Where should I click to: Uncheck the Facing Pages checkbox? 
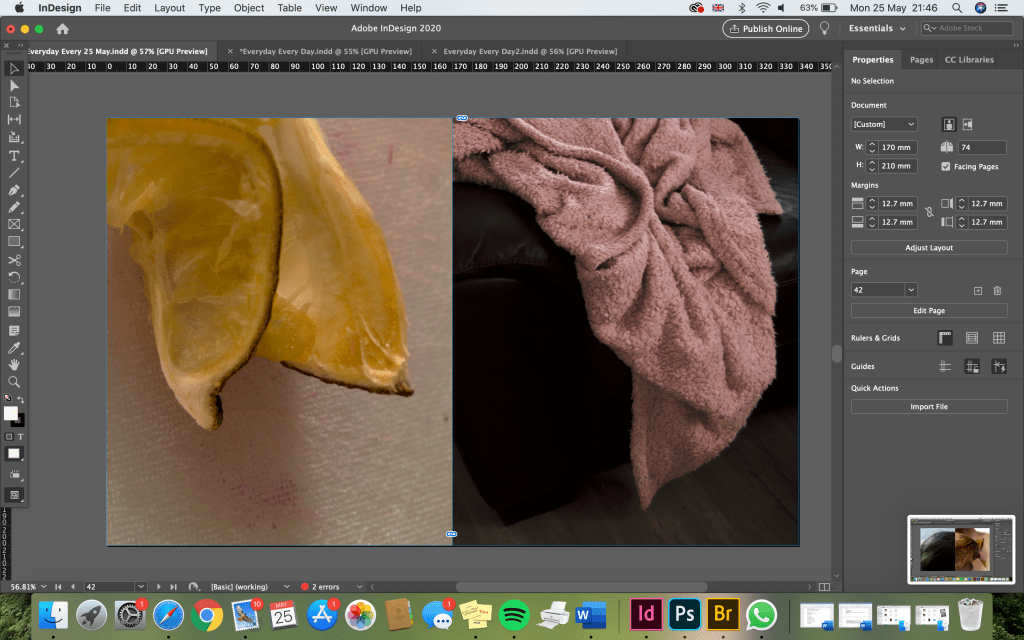pos(946,166)
